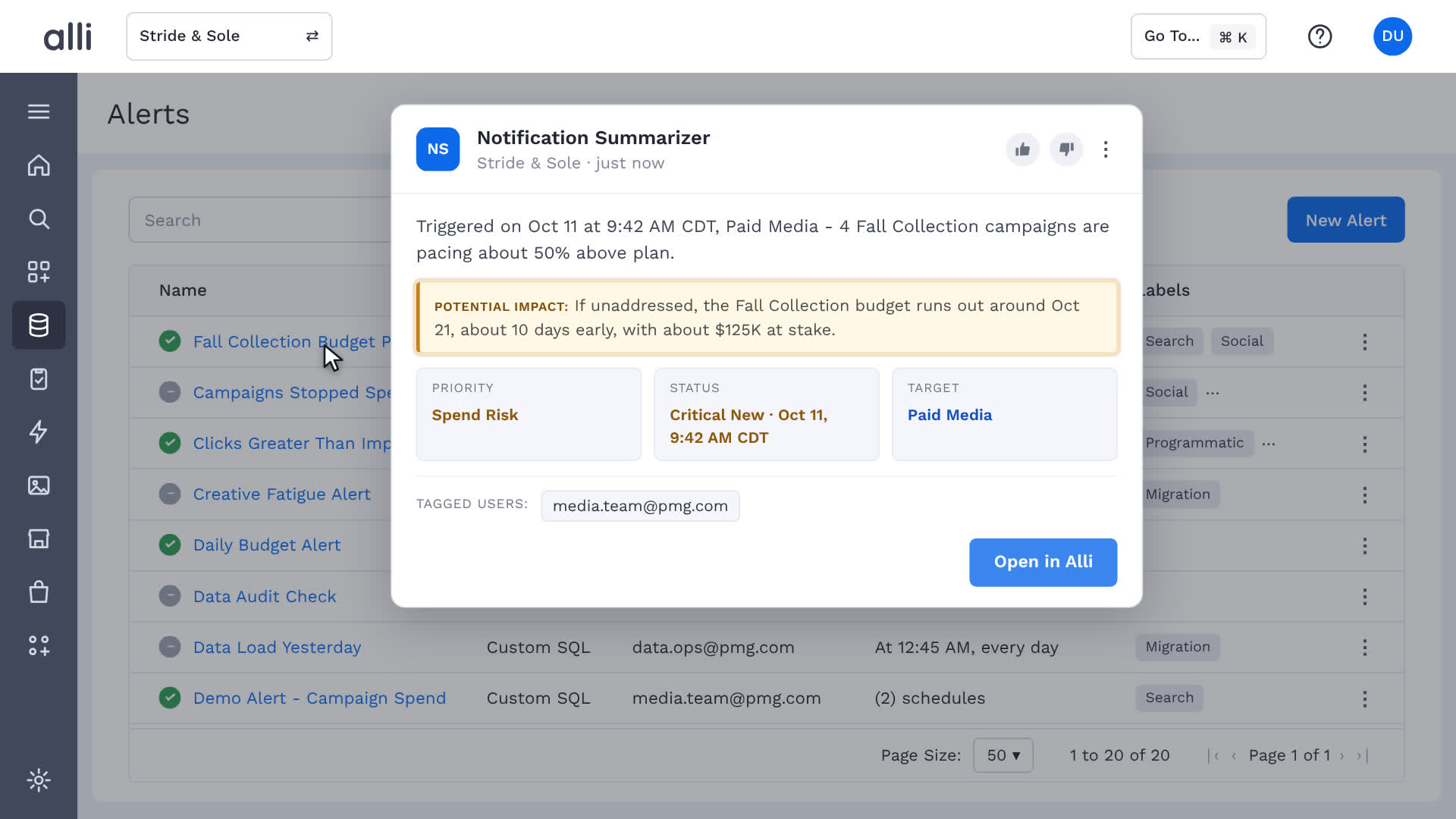Select the database sidebar icon
Viewport: 1456px width, 819px height.
point(39,325)
